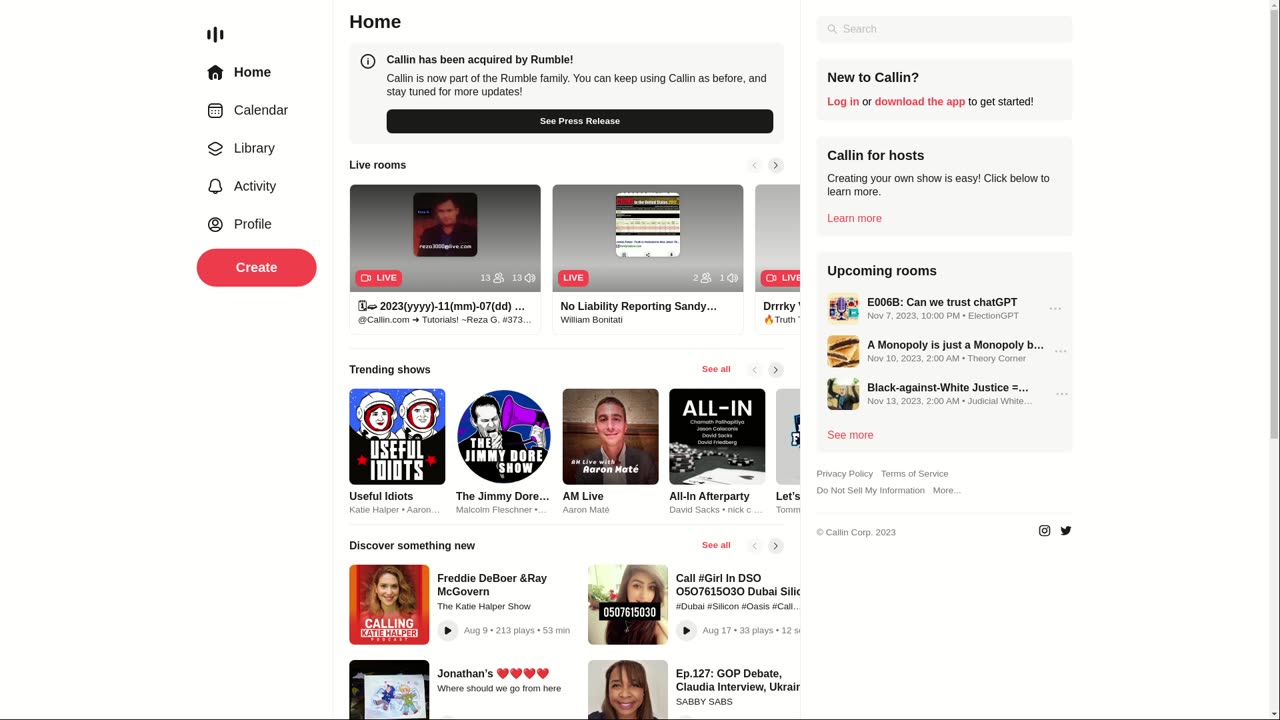Open the Freddie DeBoer &Ray McGovern title
This screenshot has height=720, width=1280.
(x=492, y=585)
